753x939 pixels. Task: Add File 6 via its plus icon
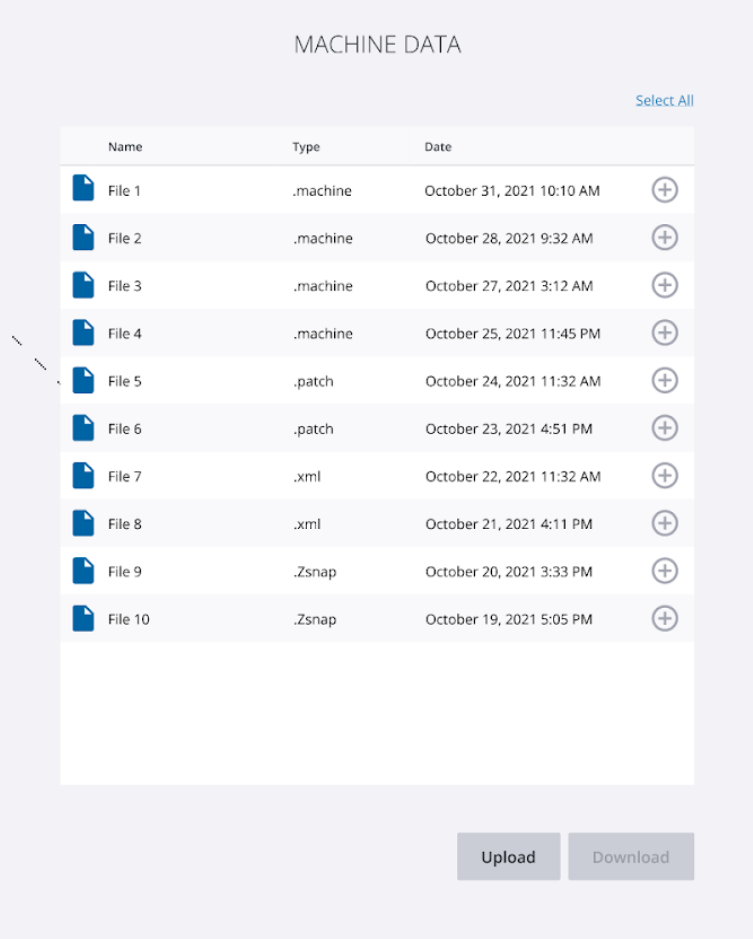pyautogui.click(x=664, y=428)
